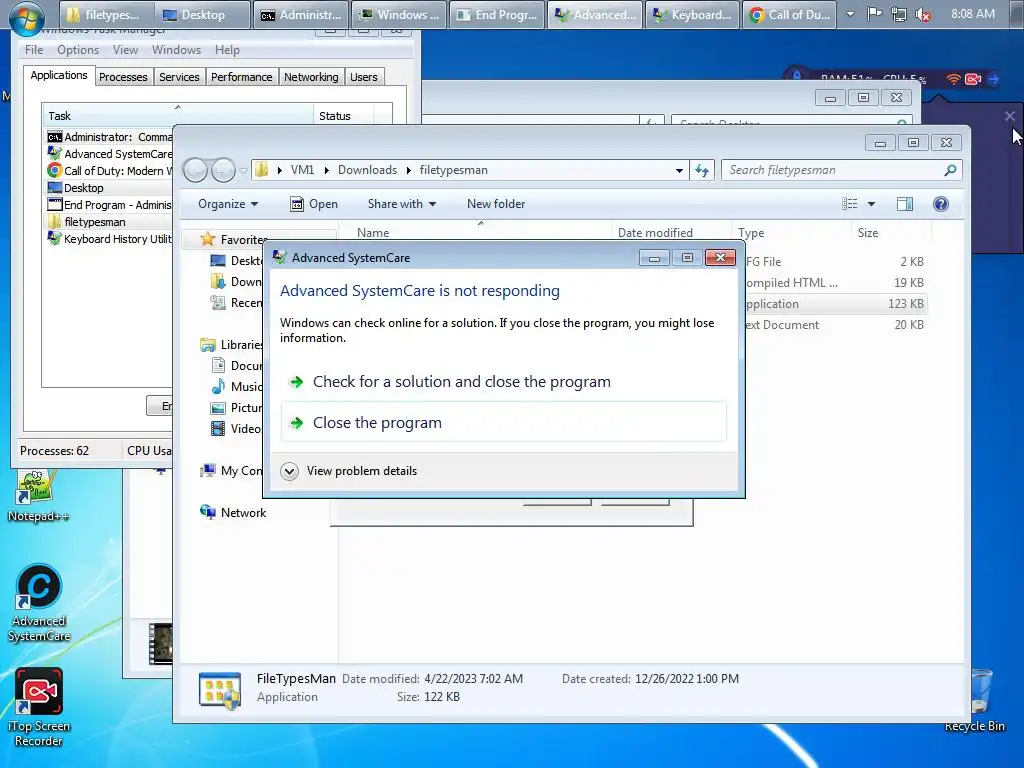Select filetypesman task row

point(109,222)
